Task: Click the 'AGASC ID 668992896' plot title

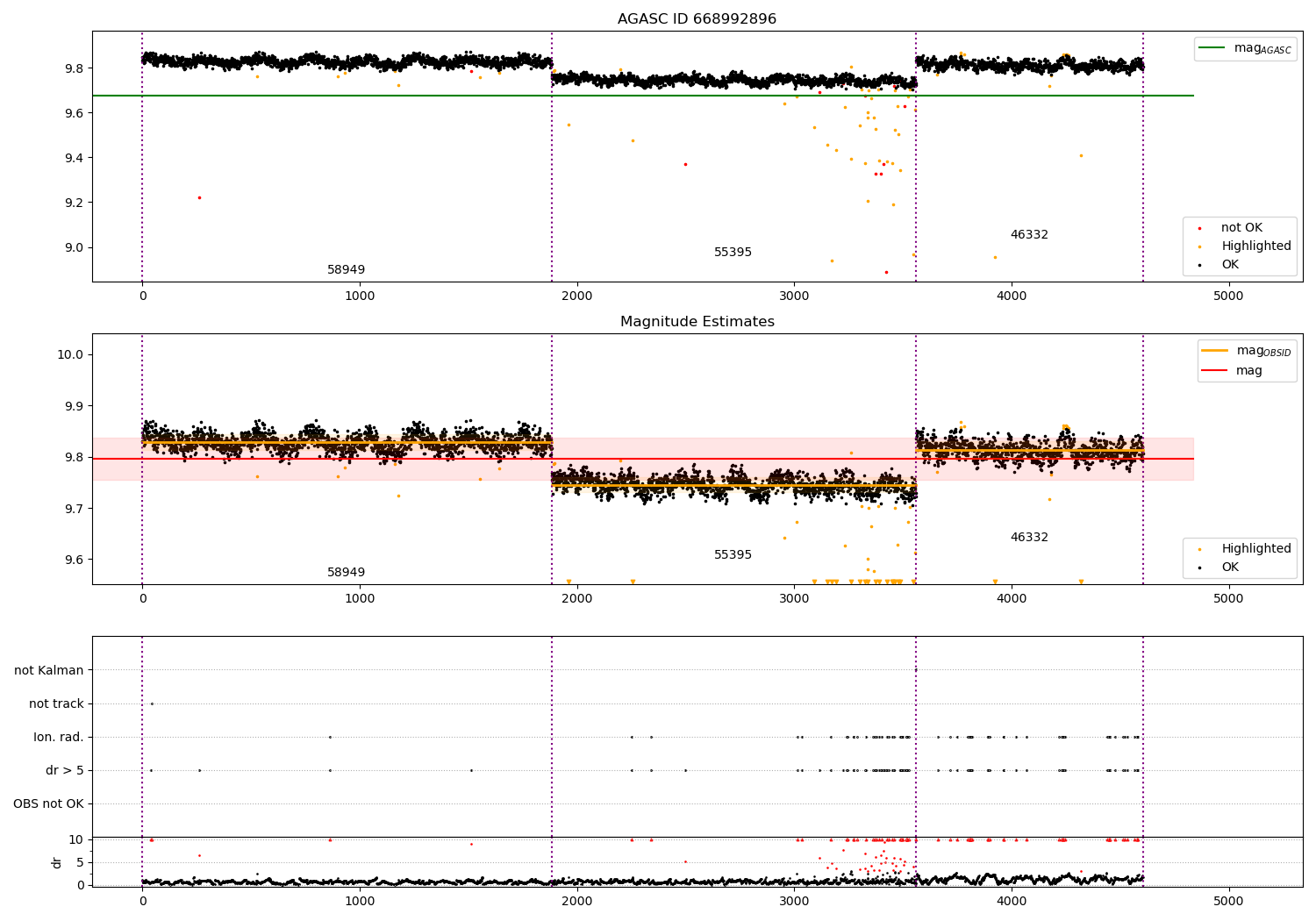Action: pos(697,19)
